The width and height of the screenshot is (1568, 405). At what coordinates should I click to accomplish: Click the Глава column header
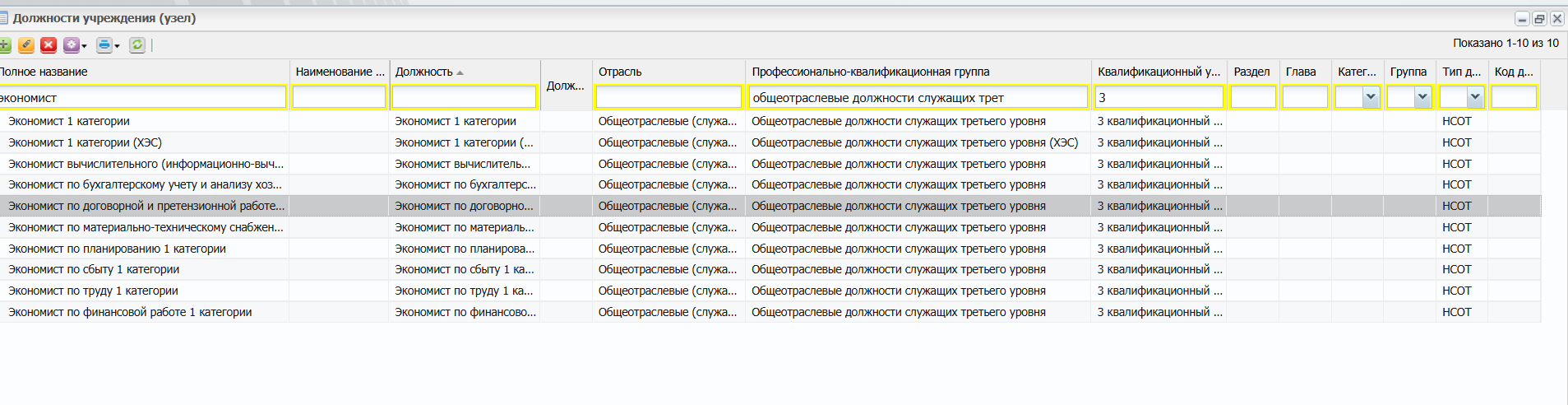[1301, 72]
